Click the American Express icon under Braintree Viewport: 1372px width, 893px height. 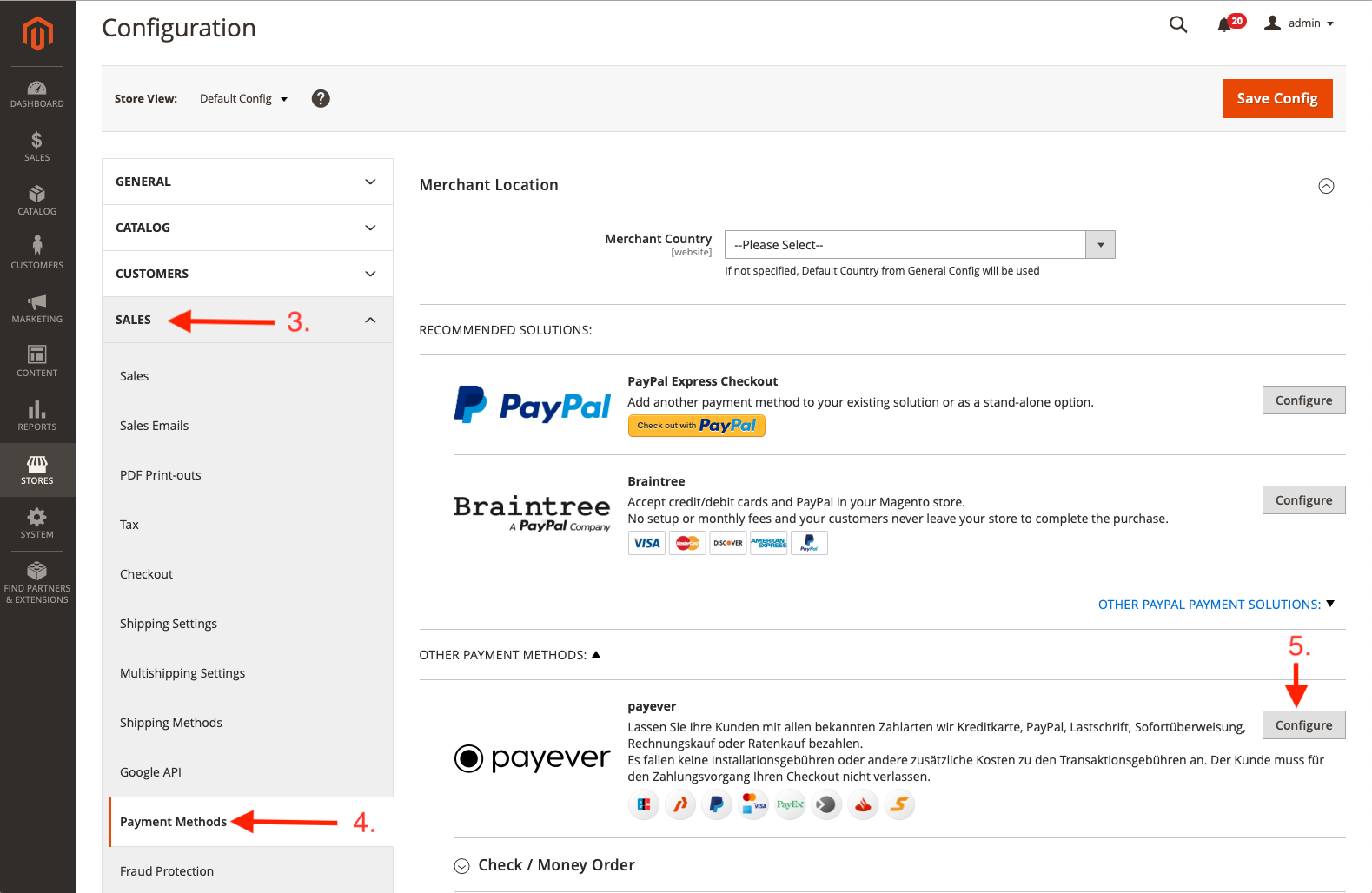click(769, 543)
